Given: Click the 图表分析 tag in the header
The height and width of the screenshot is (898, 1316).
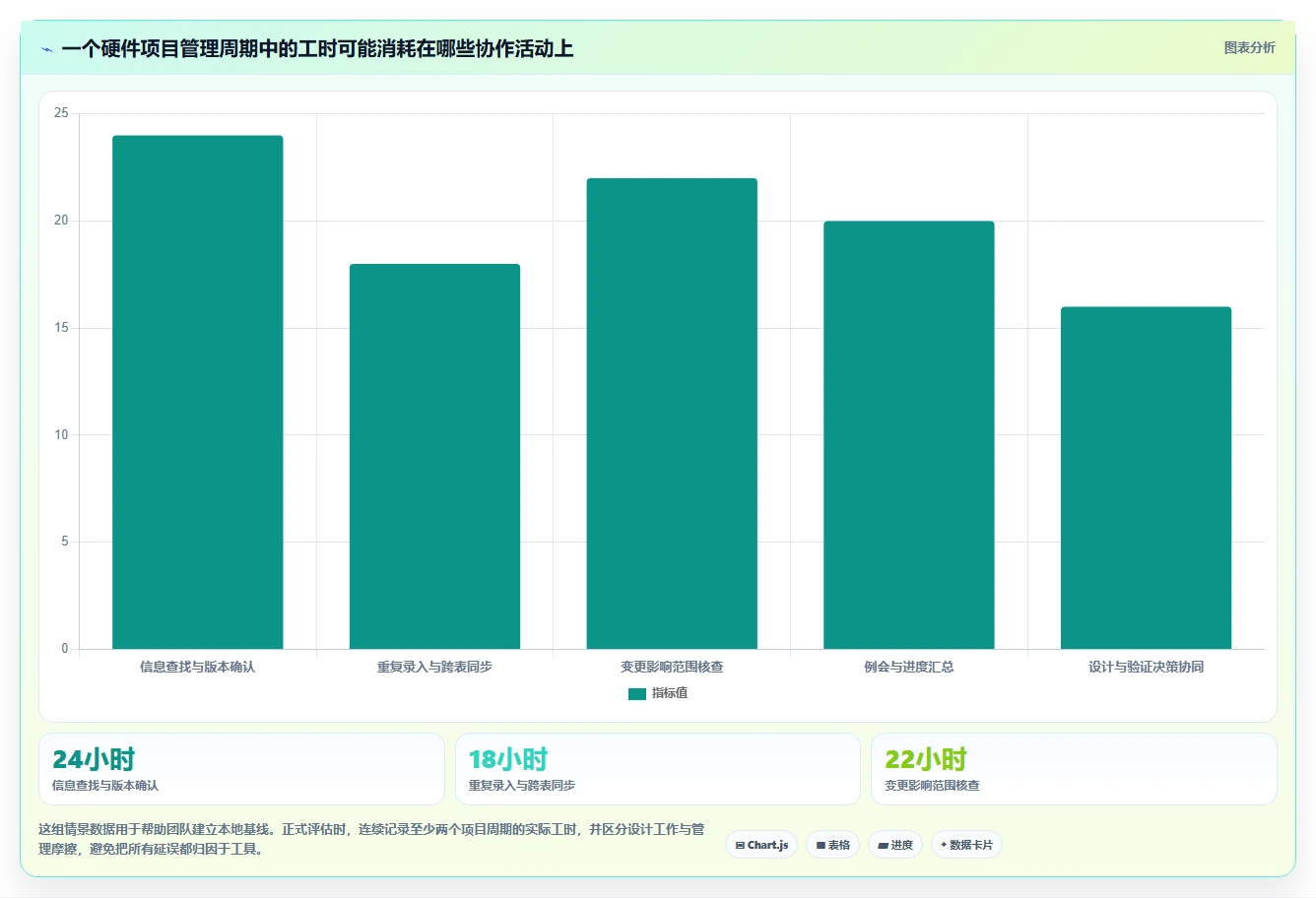Looking at the screenshot, I should click(x=1249, y=47).
